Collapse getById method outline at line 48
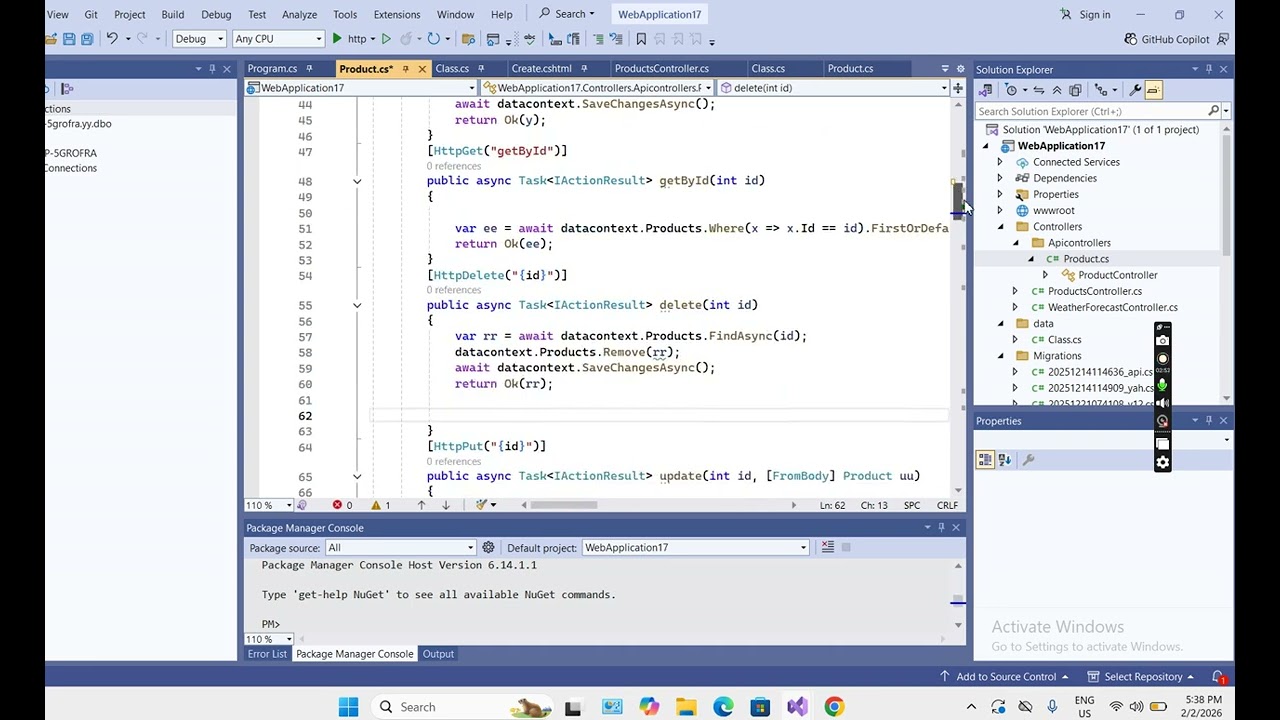 (x=357, y=181)
